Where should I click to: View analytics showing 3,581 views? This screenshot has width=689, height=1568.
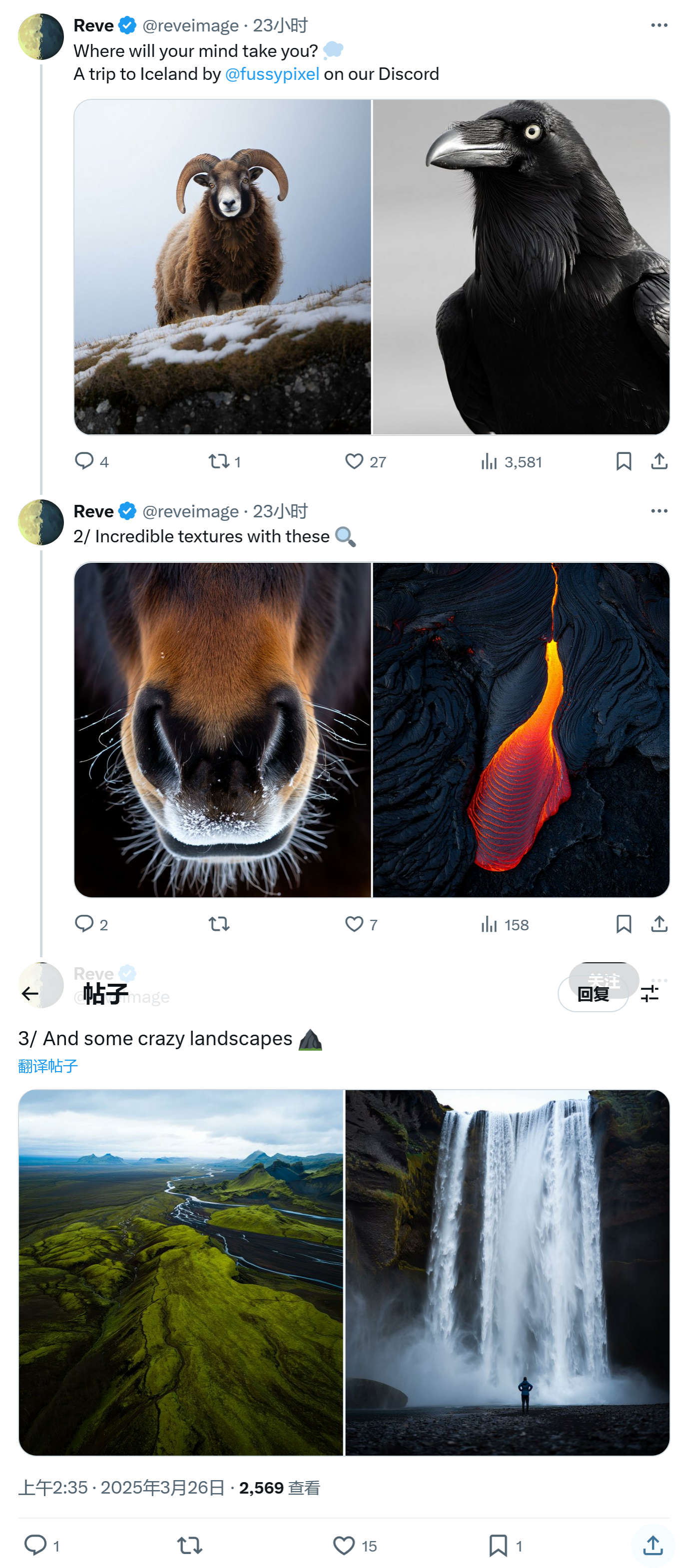pos(489,461)
